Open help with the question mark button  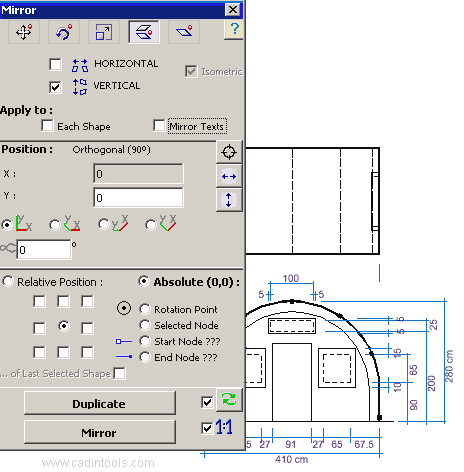(234, 29)
